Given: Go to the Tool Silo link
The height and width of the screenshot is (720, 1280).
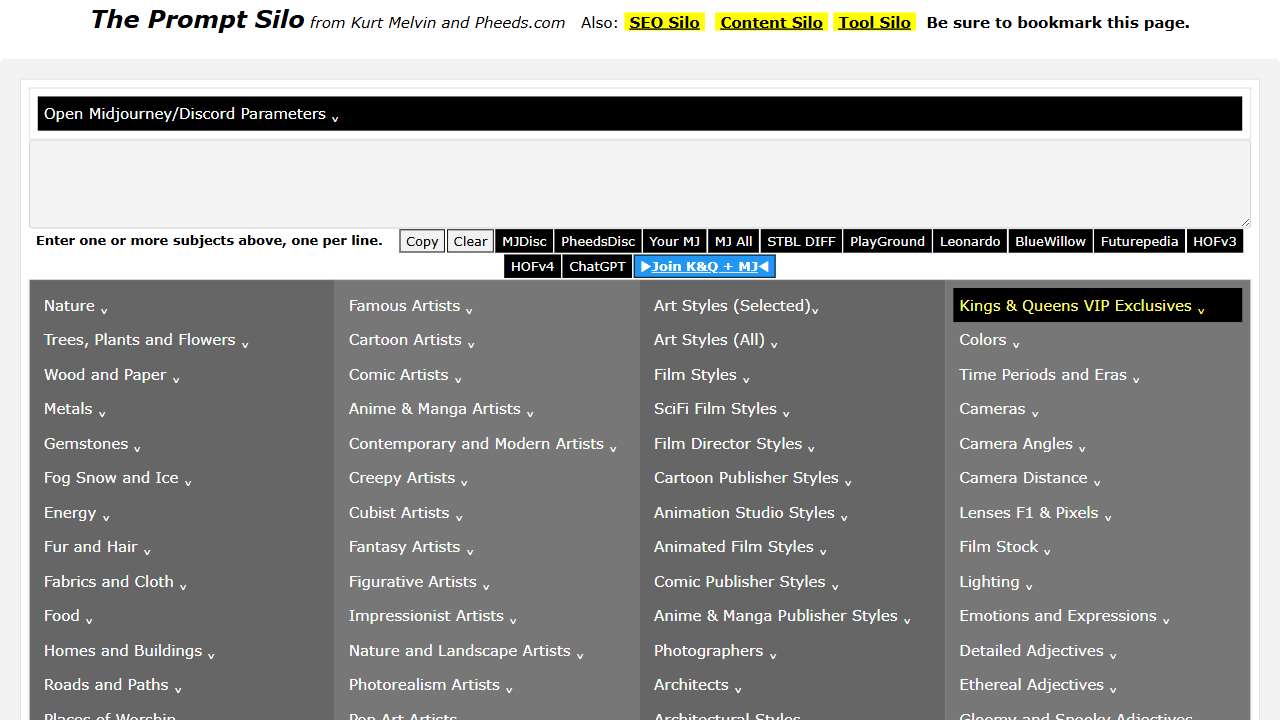Looking at the screenshot, I should [874, 22].
